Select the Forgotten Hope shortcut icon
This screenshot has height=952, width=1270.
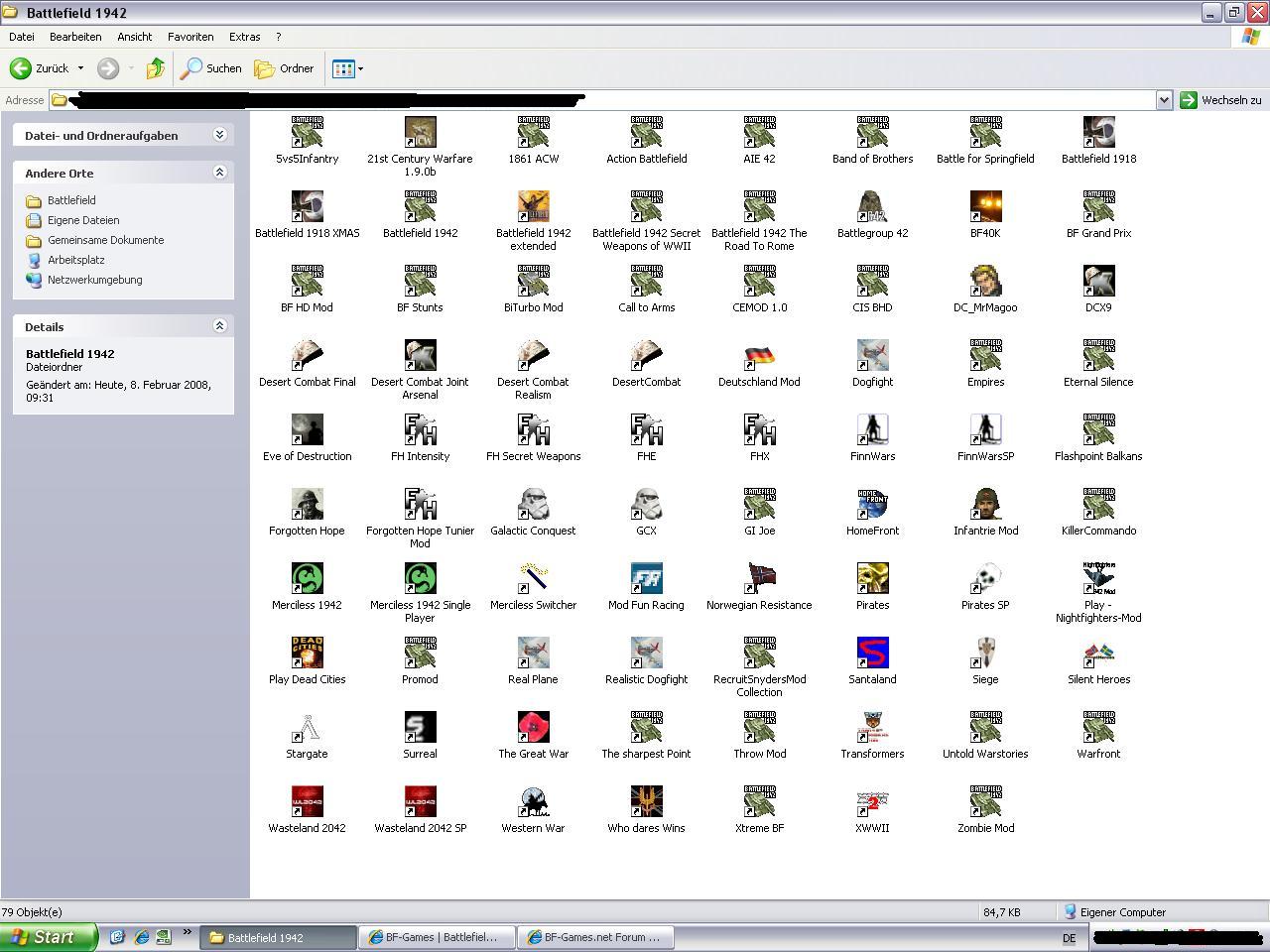click(x=307, y=504)
